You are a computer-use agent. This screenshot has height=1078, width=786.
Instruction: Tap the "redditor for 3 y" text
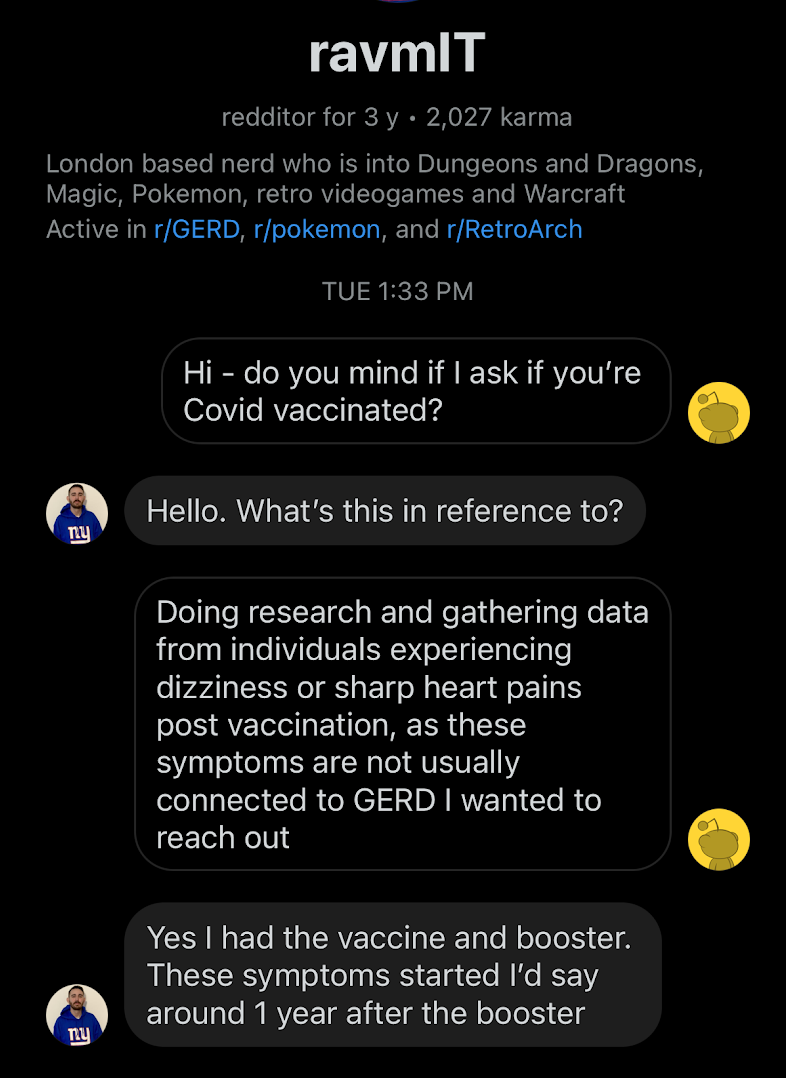coord(310,117)
